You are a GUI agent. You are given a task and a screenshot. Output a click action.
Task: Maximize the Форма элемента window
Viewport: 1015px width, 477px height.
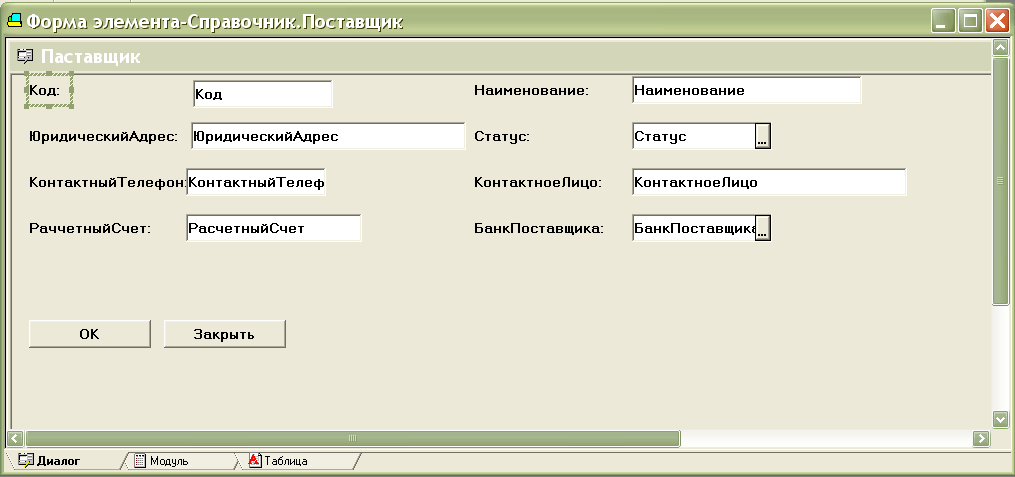(x=970, y=21)
